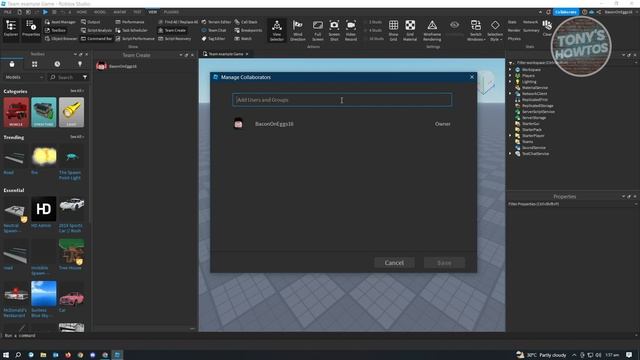Viewport: 640px width, 360px height.
Task: Open Team Chat window
Action: [214, 30]
